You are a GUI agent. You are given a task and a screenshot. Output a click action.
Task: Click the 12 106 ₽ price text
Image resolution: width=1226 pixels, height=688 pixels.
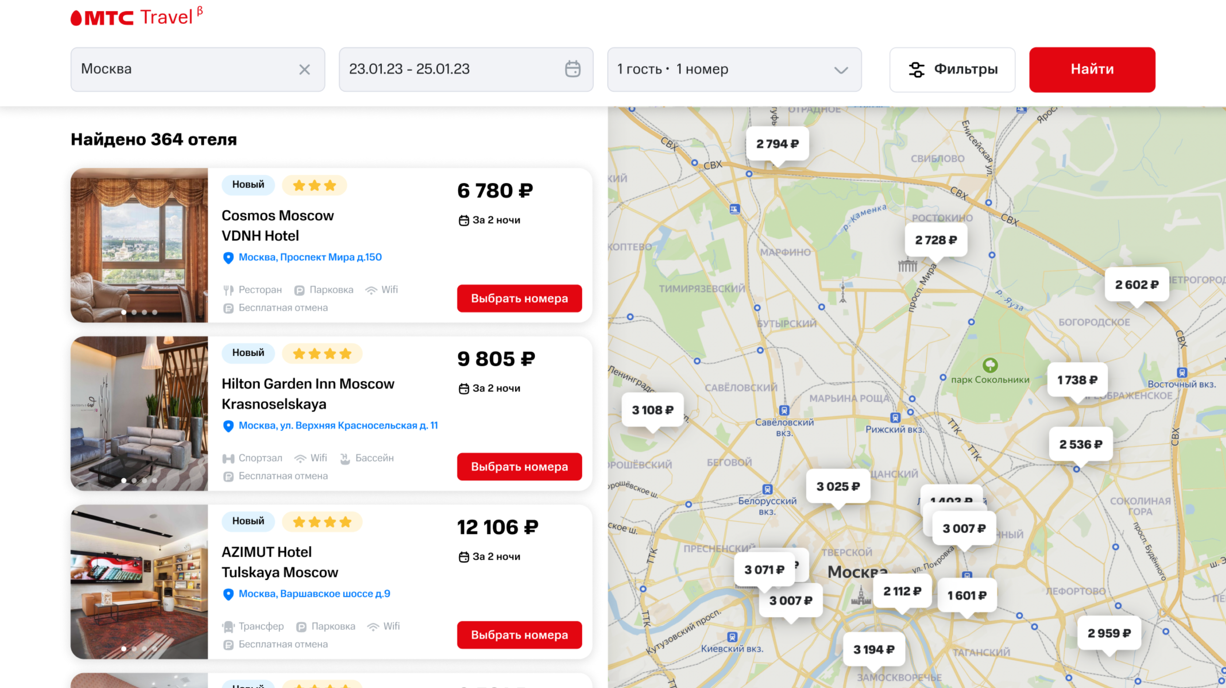tap(498, 527)
